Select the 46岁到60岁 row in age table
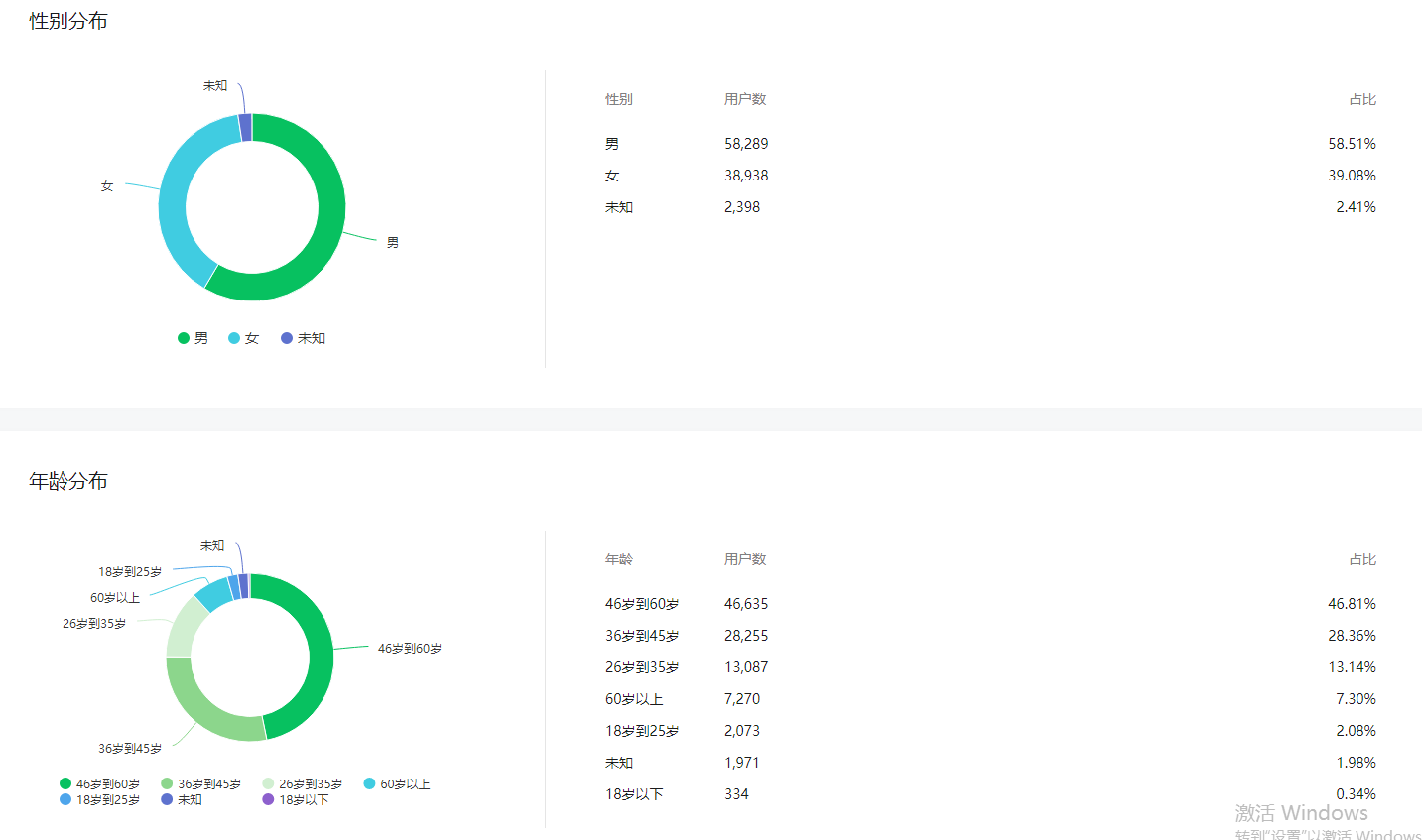Viewport: 1422px width, 840px height. 990,604
